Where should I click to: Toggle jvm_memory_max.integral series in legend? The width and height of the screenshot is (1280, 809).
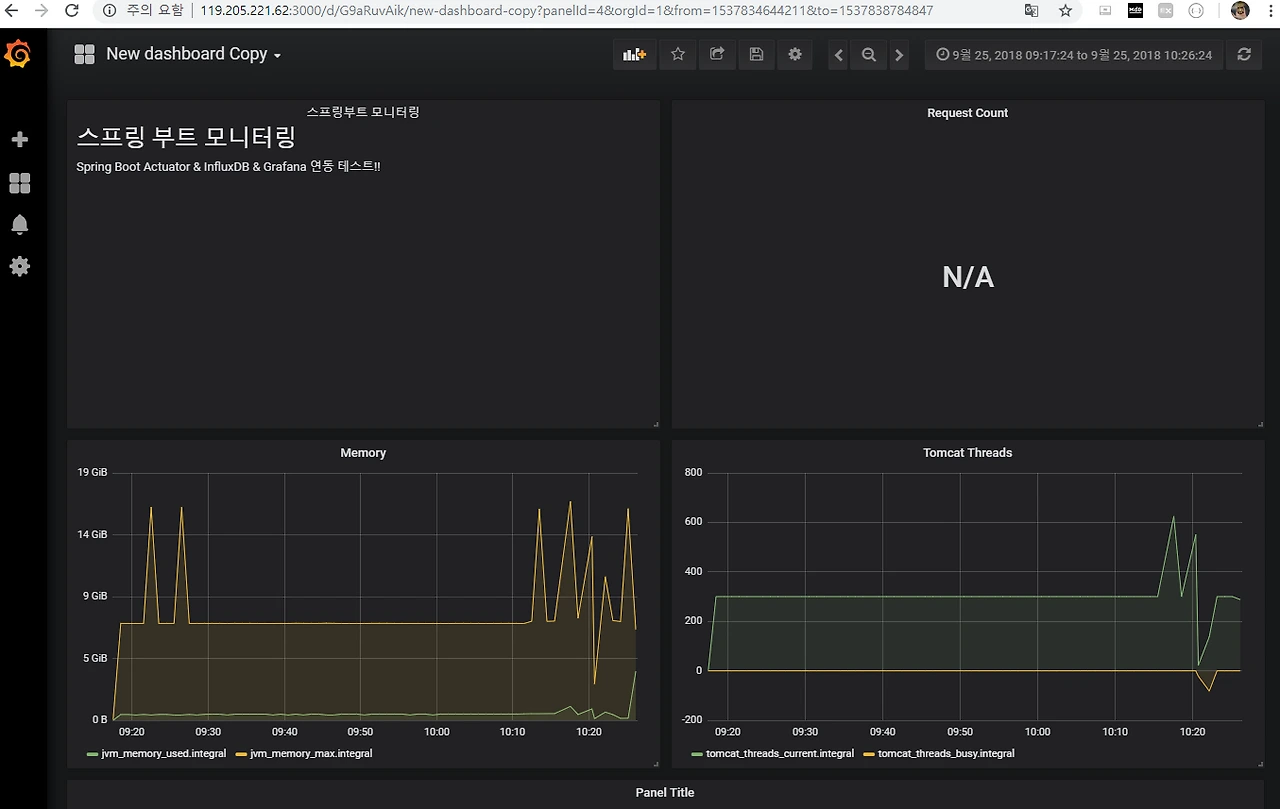click(310, 753)
